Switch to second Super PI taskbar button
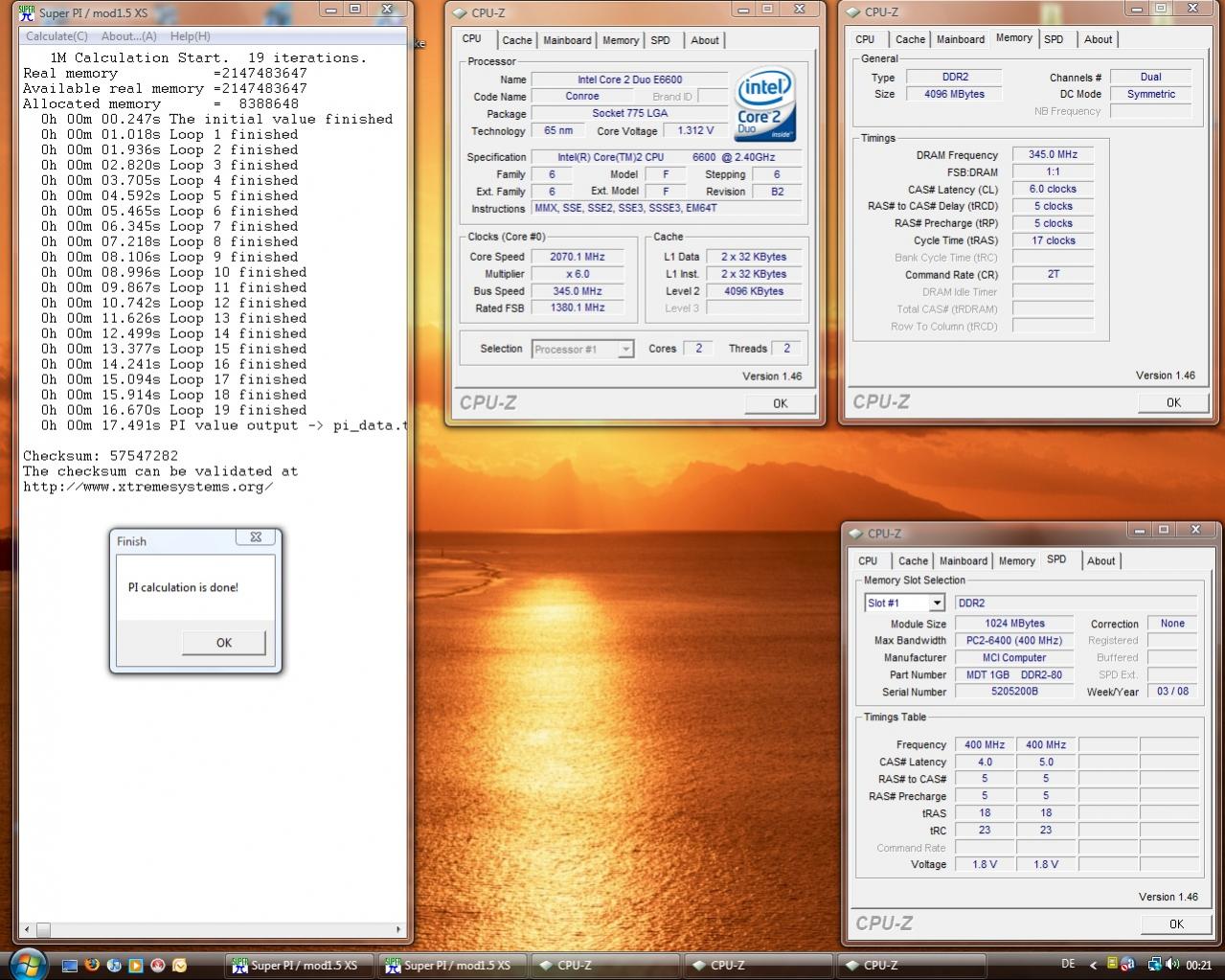The image size is (1225, 980). tap(453, 965)
